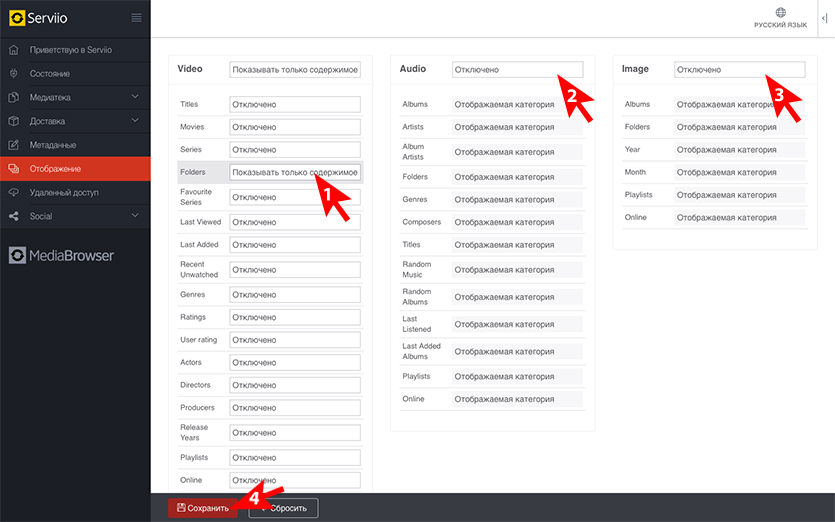Switch language via РУССКИЙ ЯЗЫК
This screenshot has height=522, width=835.
(780, 25)
